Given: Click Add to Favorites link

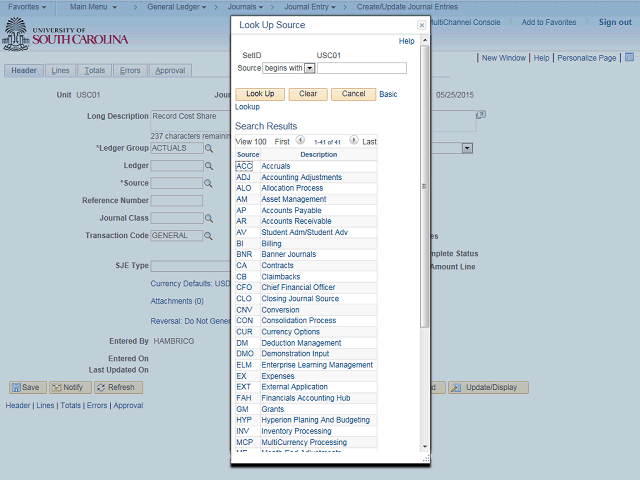Looking at the screenshot, I should (x=549, y=22).
